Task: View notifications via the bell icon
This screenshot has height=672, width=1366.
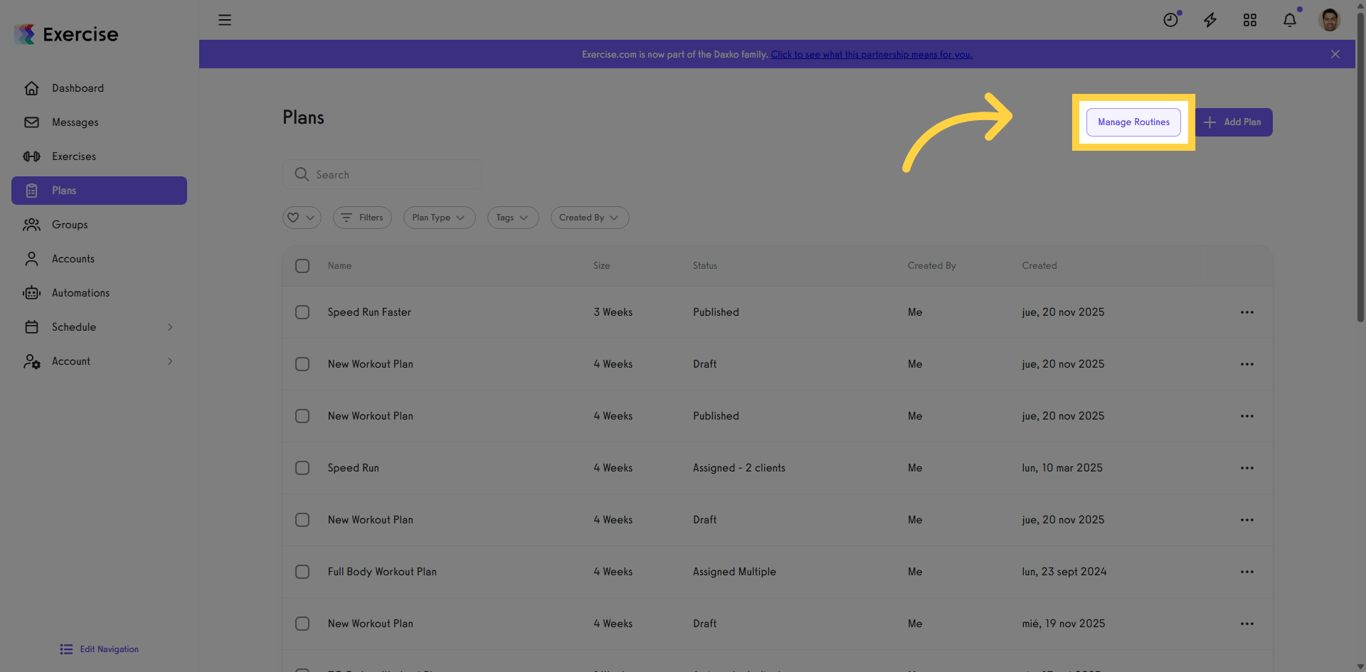Action: (x=1289, y=19)
